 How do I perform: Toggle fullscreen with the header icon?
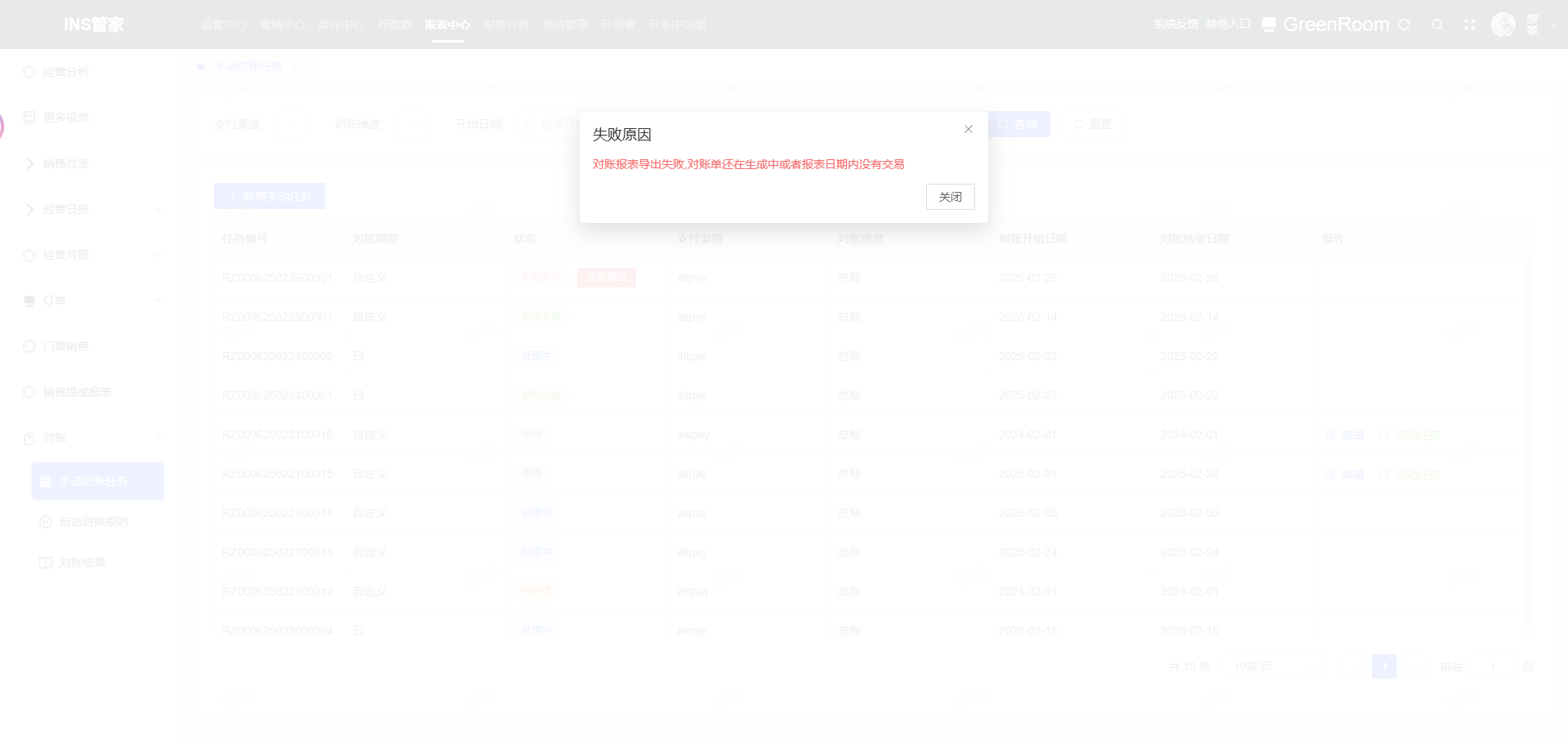click(x=1470, y=25)
